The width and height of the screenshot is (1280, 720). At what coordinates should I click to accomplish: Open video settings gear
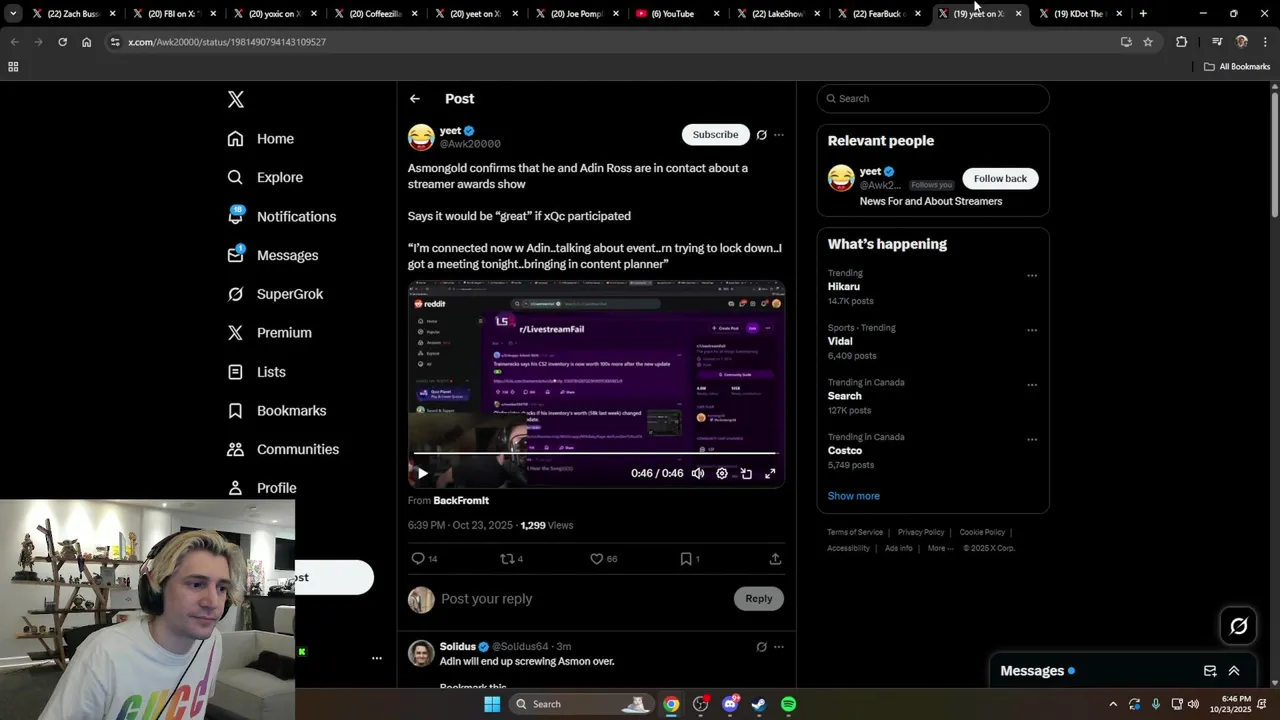coord(722,474)
